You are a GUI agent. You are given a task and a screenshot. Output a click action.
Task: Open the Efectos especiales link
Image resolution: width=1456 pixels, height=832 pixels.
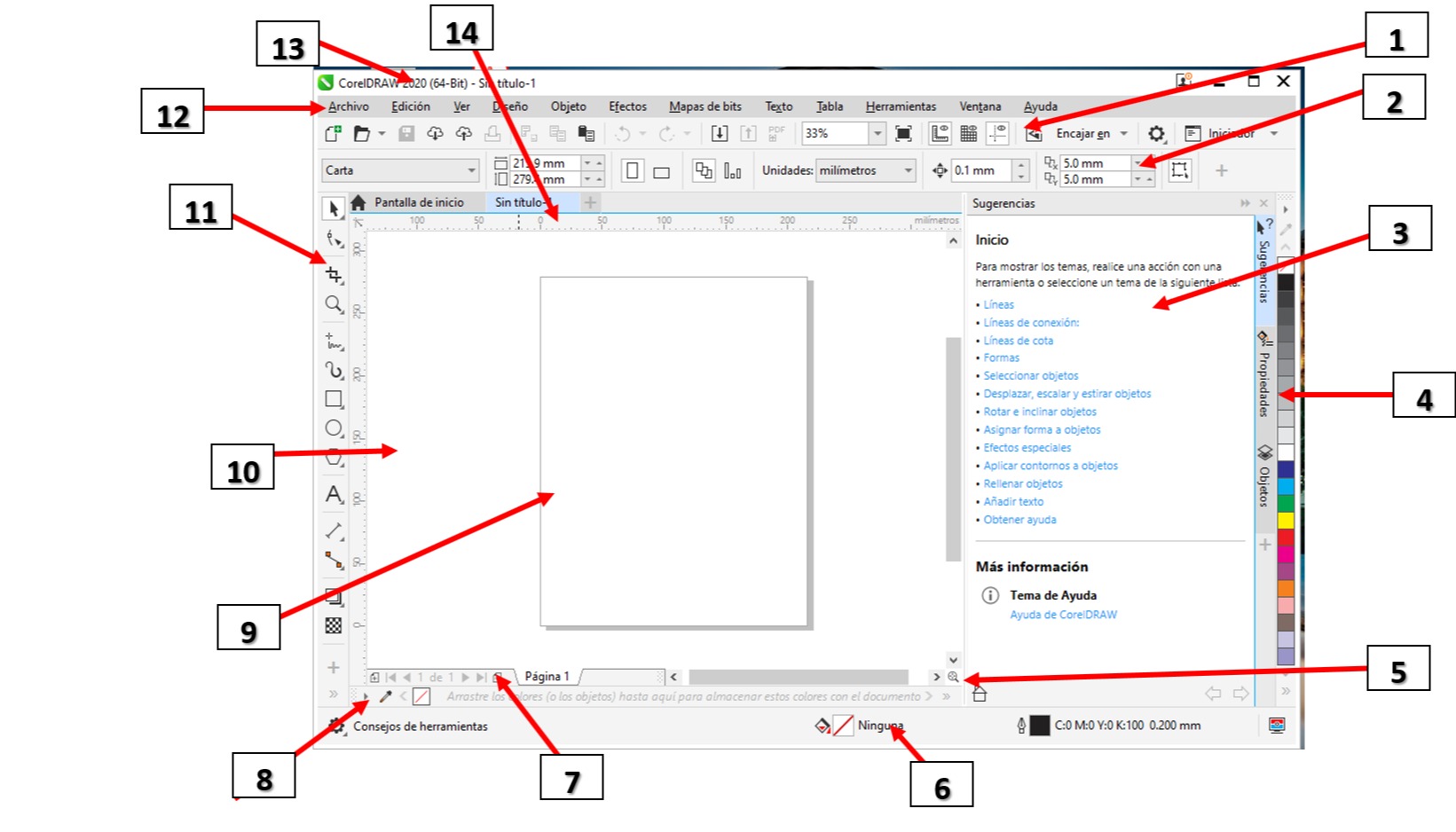1027,448
